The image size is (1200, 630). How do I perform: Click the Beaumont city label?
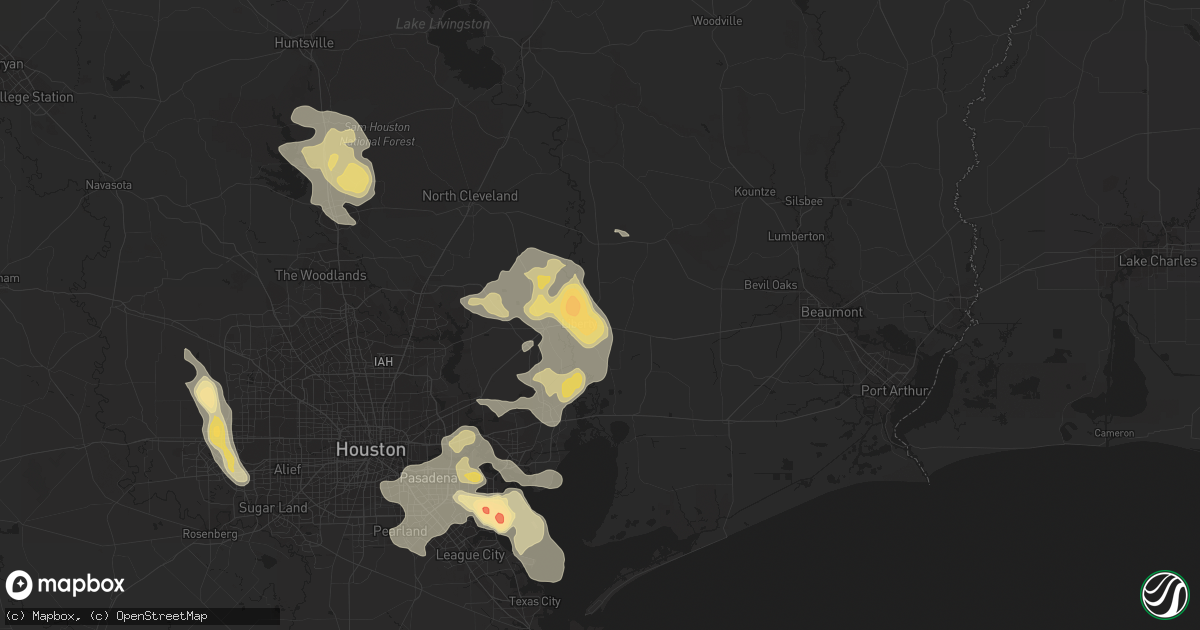point(832,312)
